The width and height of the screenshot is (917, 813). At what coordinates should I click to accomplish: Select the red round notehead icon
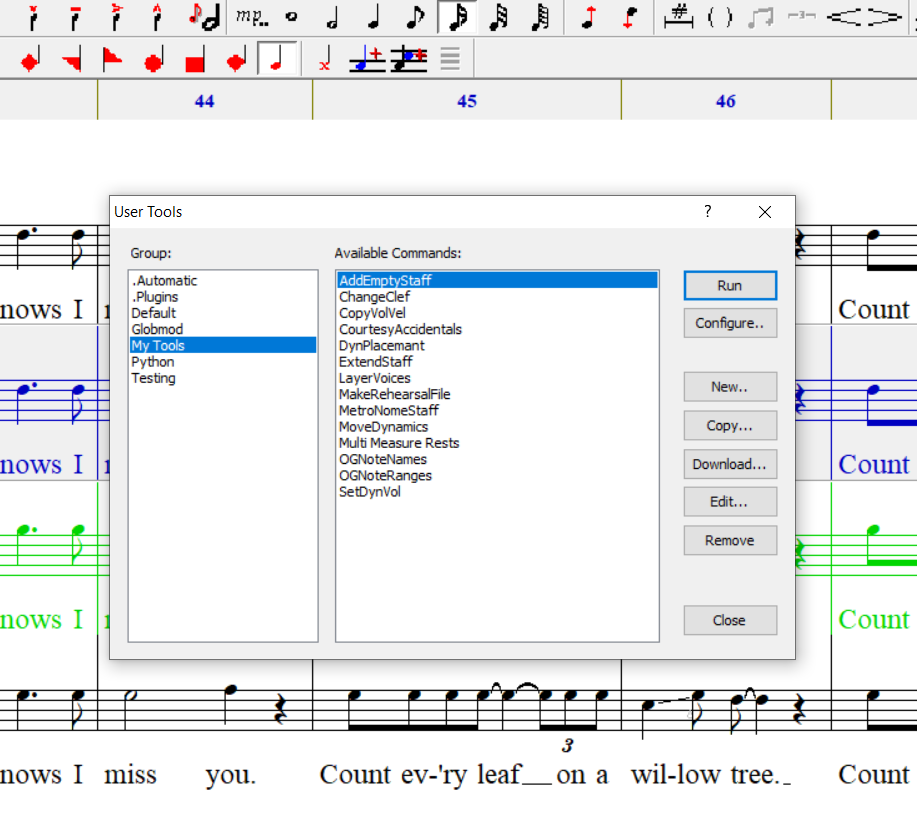click(x=154, y=60)
